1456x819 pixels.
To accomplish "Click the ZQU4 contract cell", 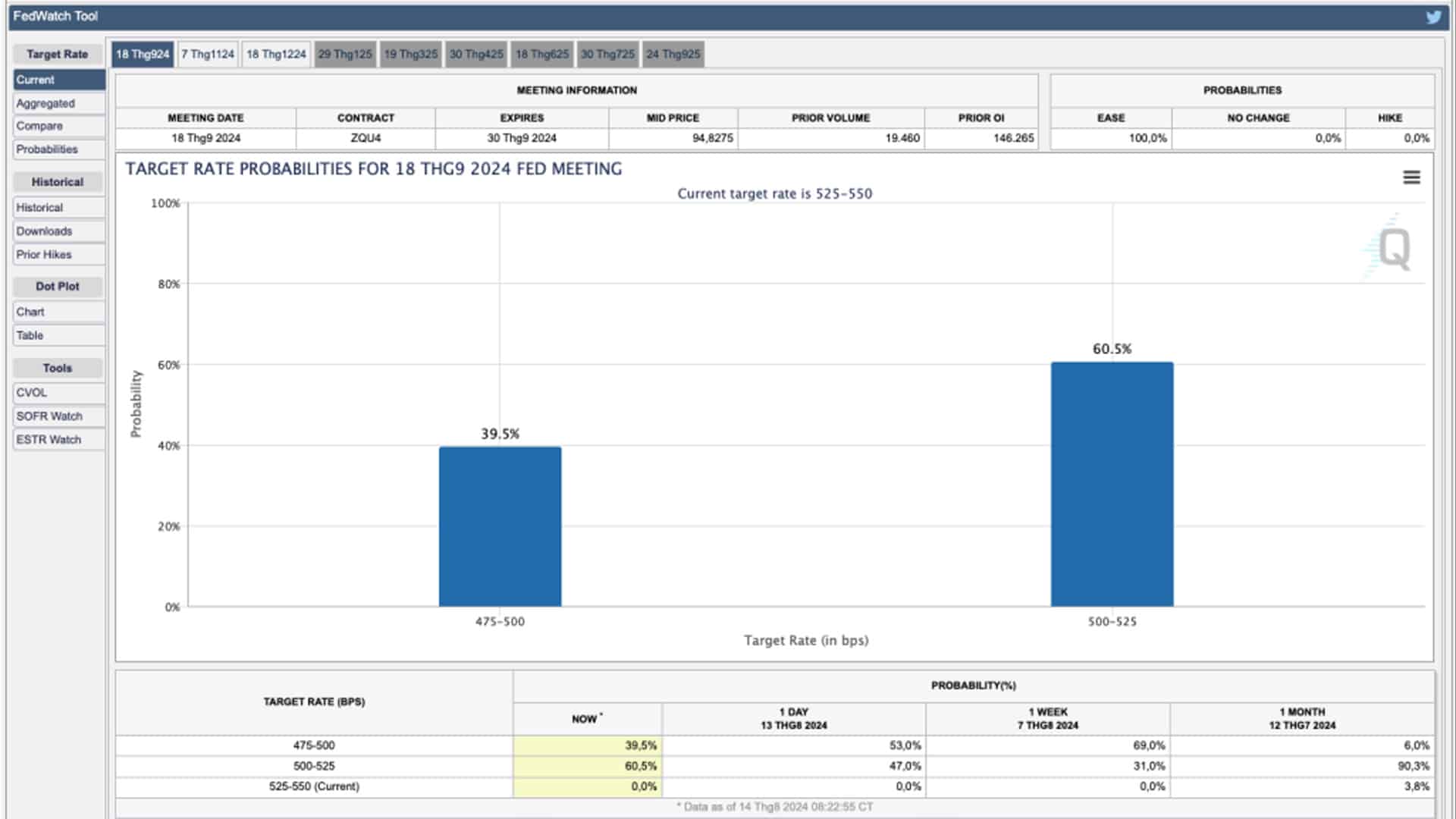I will [366, 138].
